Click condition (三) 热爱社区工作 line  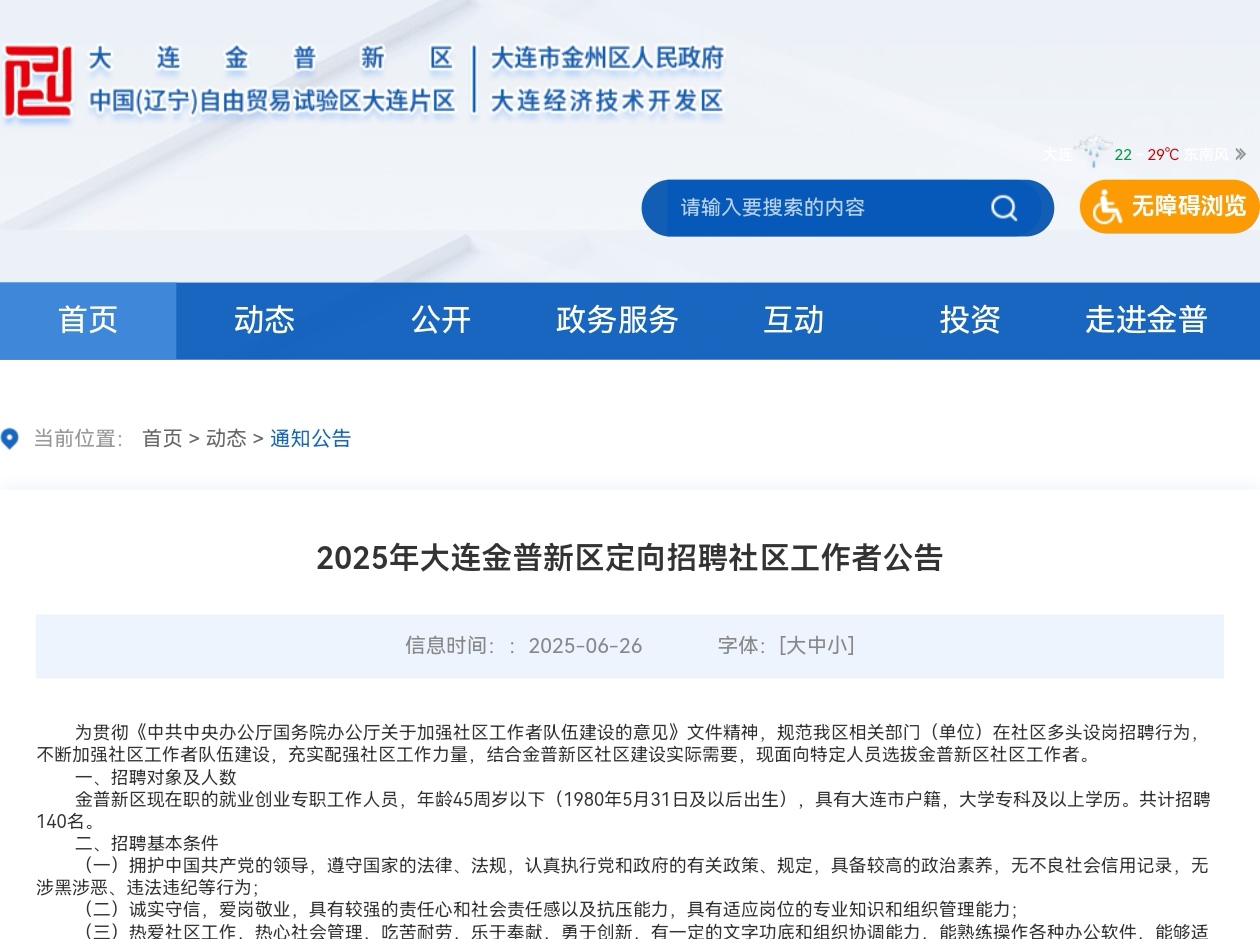[x=642, y=931]
